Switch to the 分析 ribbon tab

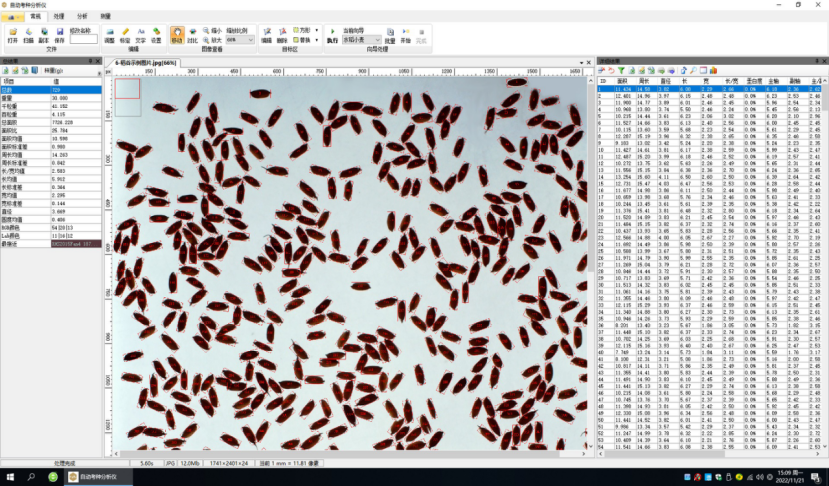pos(82,16)
